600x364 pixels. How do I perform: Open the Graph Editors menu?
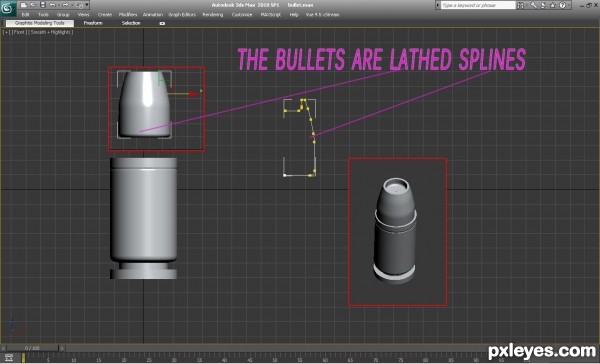182,15
